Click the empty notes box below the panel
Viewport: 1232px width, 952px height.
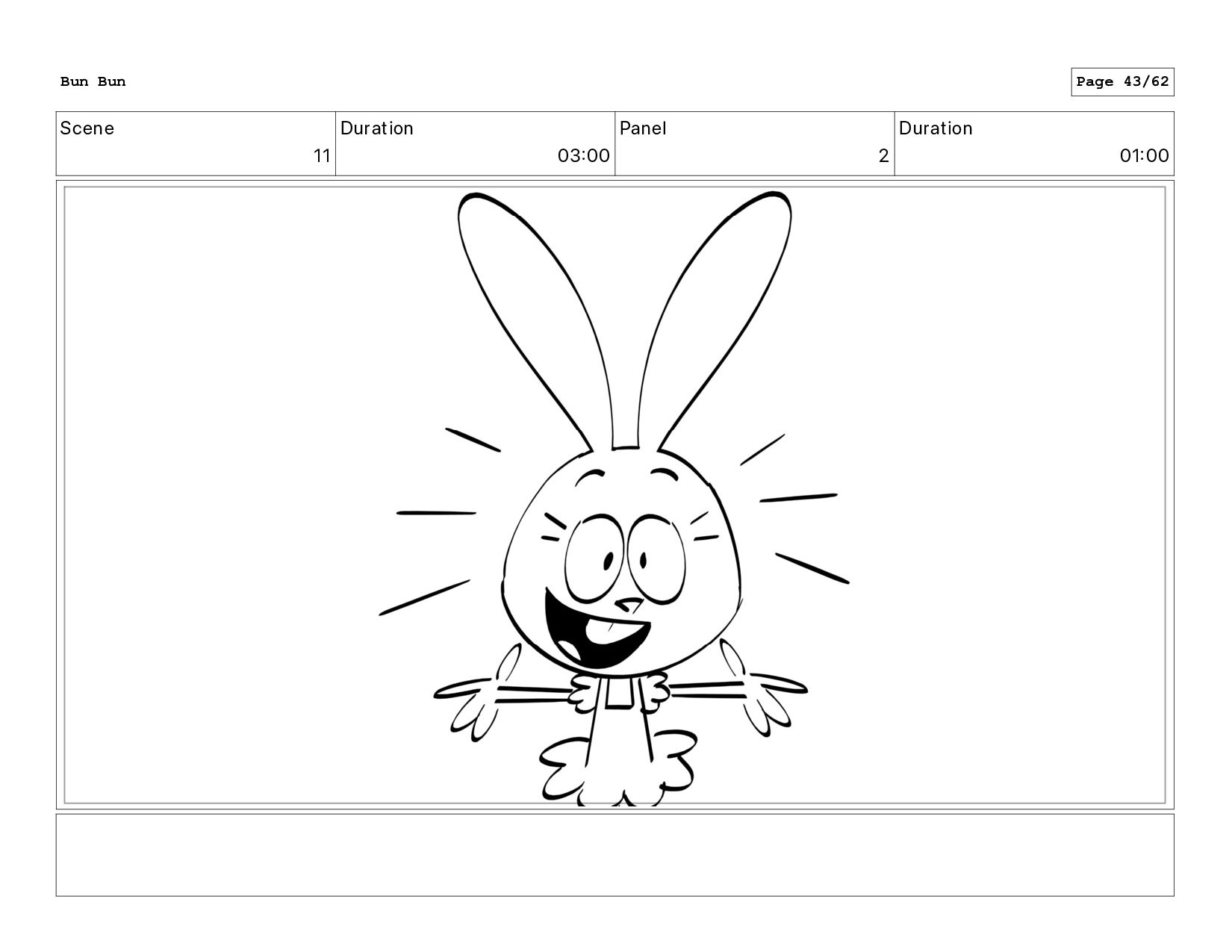click(615, 855)
